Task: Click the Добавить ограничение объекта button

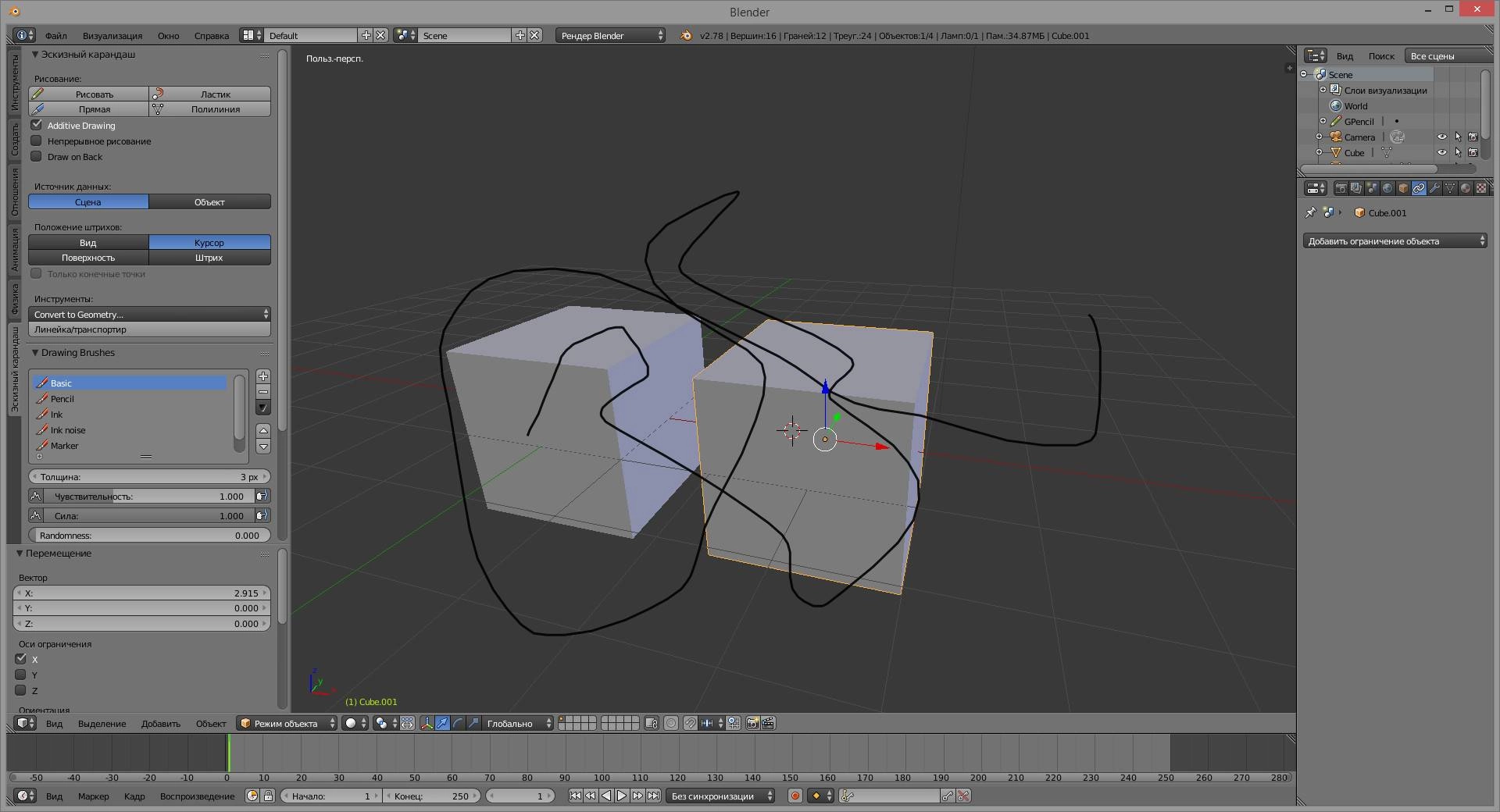Action: (1395, 241)
